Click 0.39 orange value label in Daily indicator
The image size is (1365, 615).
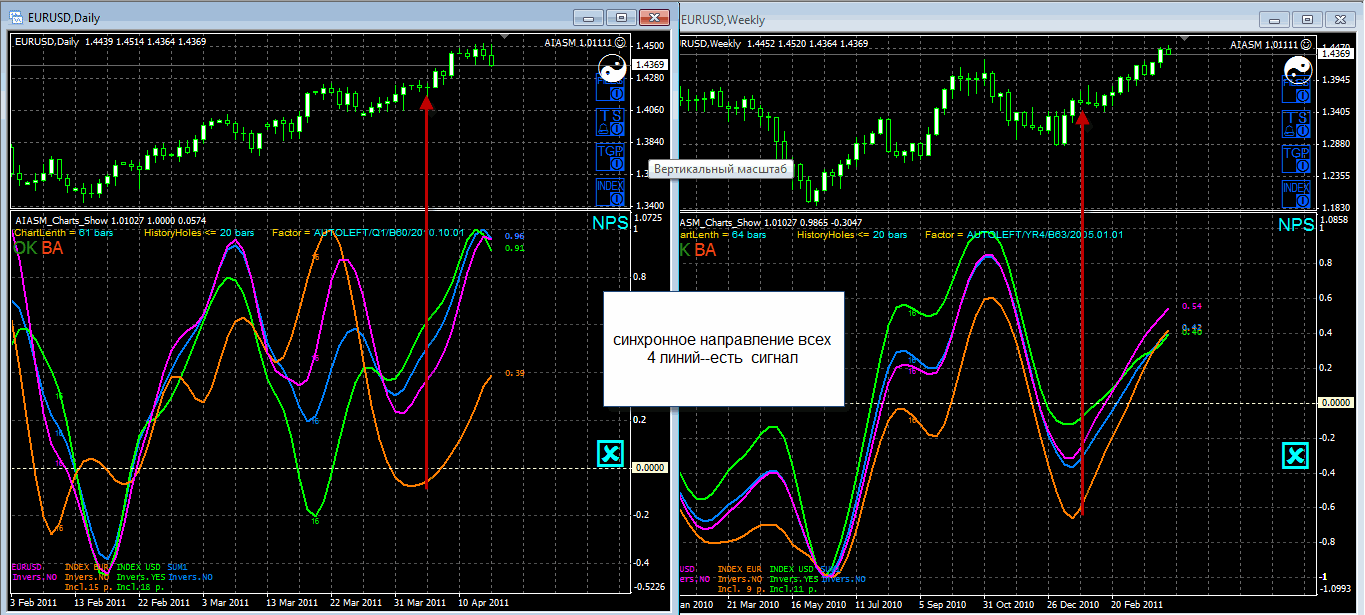pyautogui.click(x=514, y=373)
